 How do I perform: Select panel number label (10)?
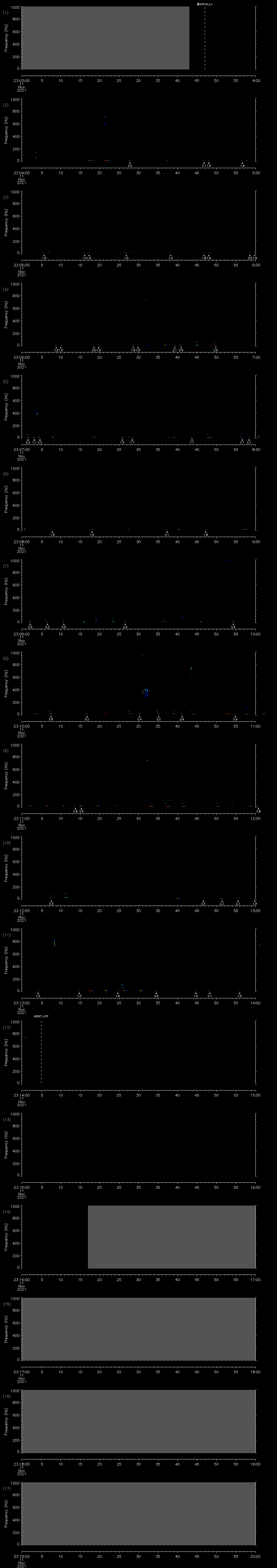tap(6, 842)
